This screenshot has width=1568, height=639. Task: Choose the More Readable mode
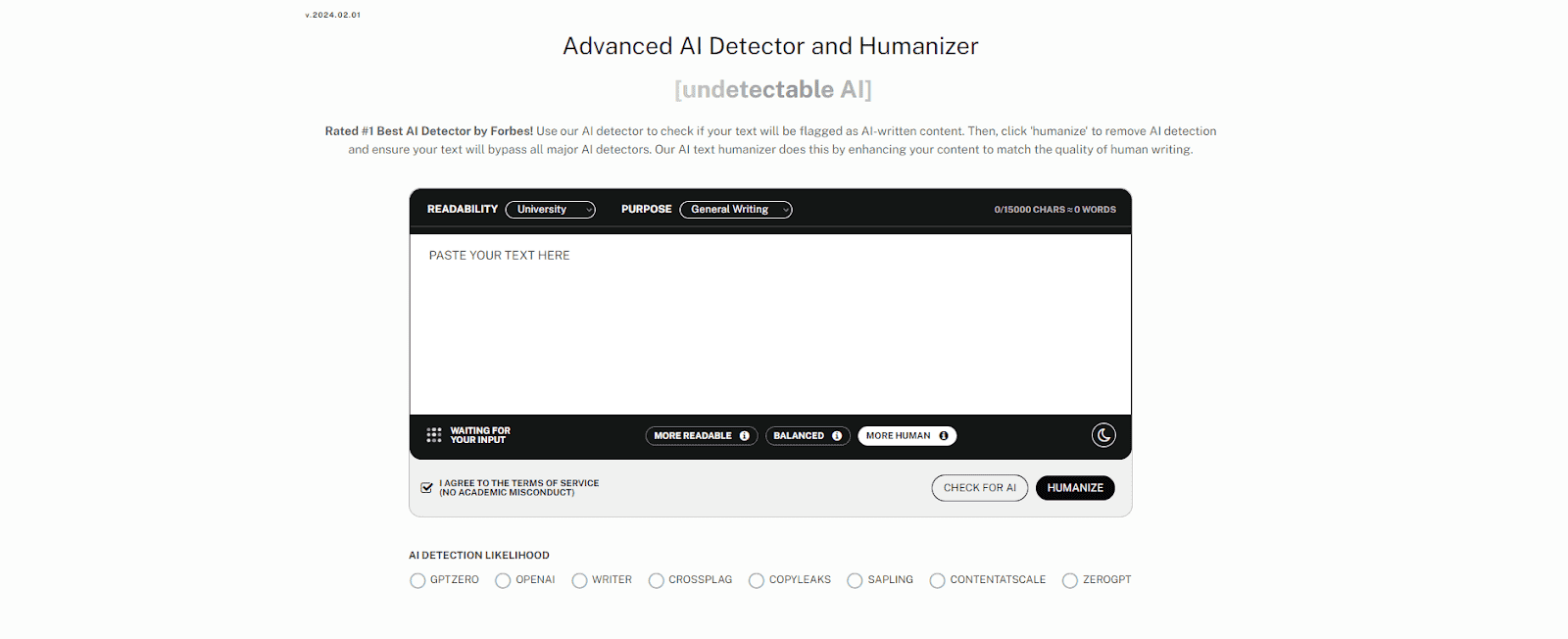pyautogui.click(x=702, y=436)
